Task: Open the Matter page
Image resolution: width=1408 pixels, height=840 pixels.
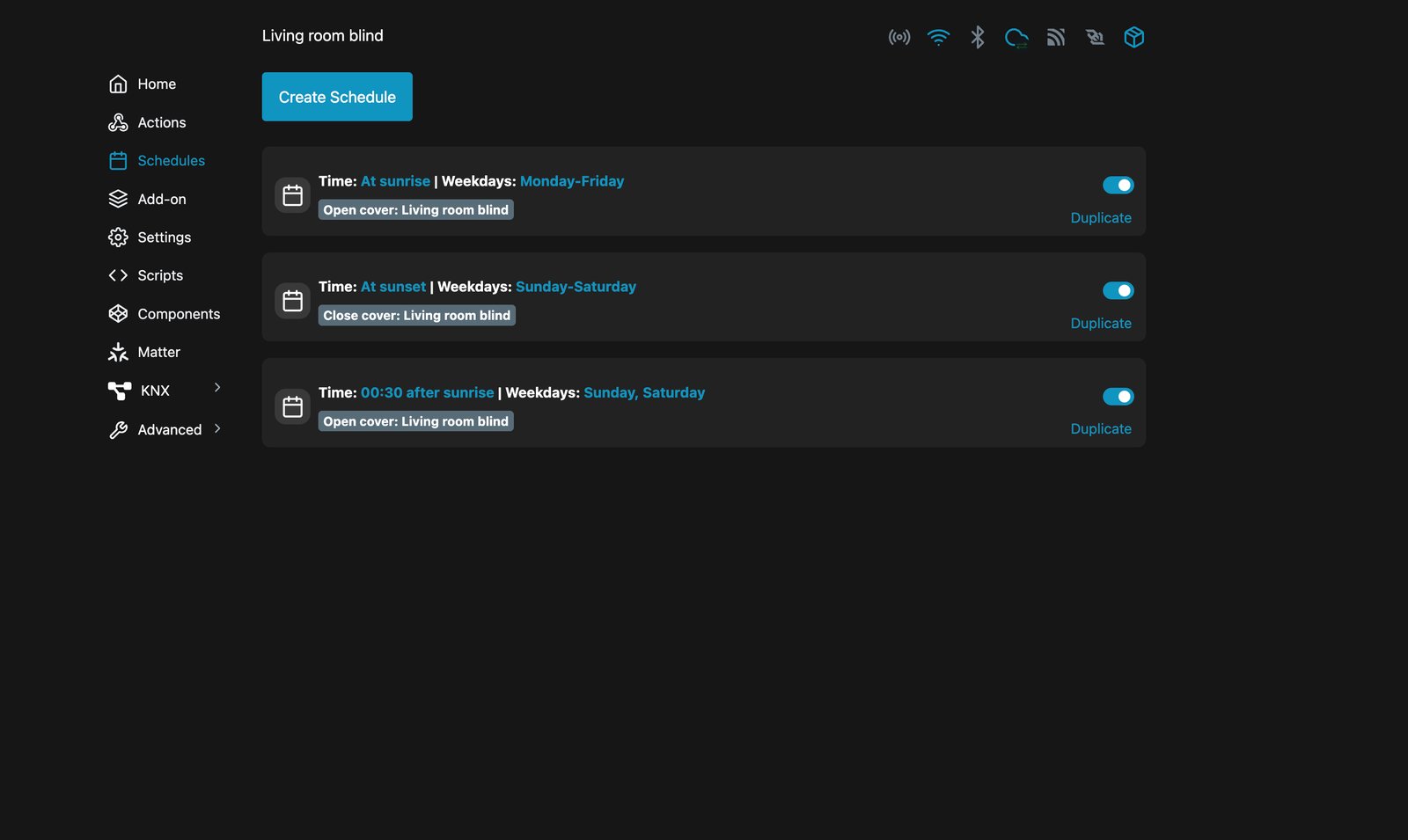Action: [158, 352]
